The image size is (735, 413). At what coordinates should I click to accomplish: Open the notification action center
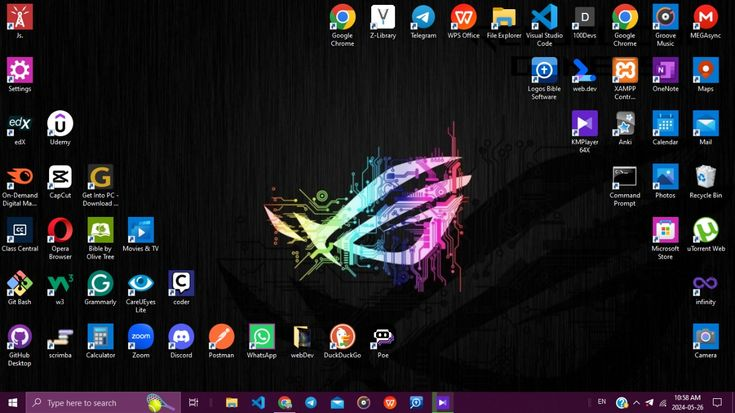coord(717,403)
